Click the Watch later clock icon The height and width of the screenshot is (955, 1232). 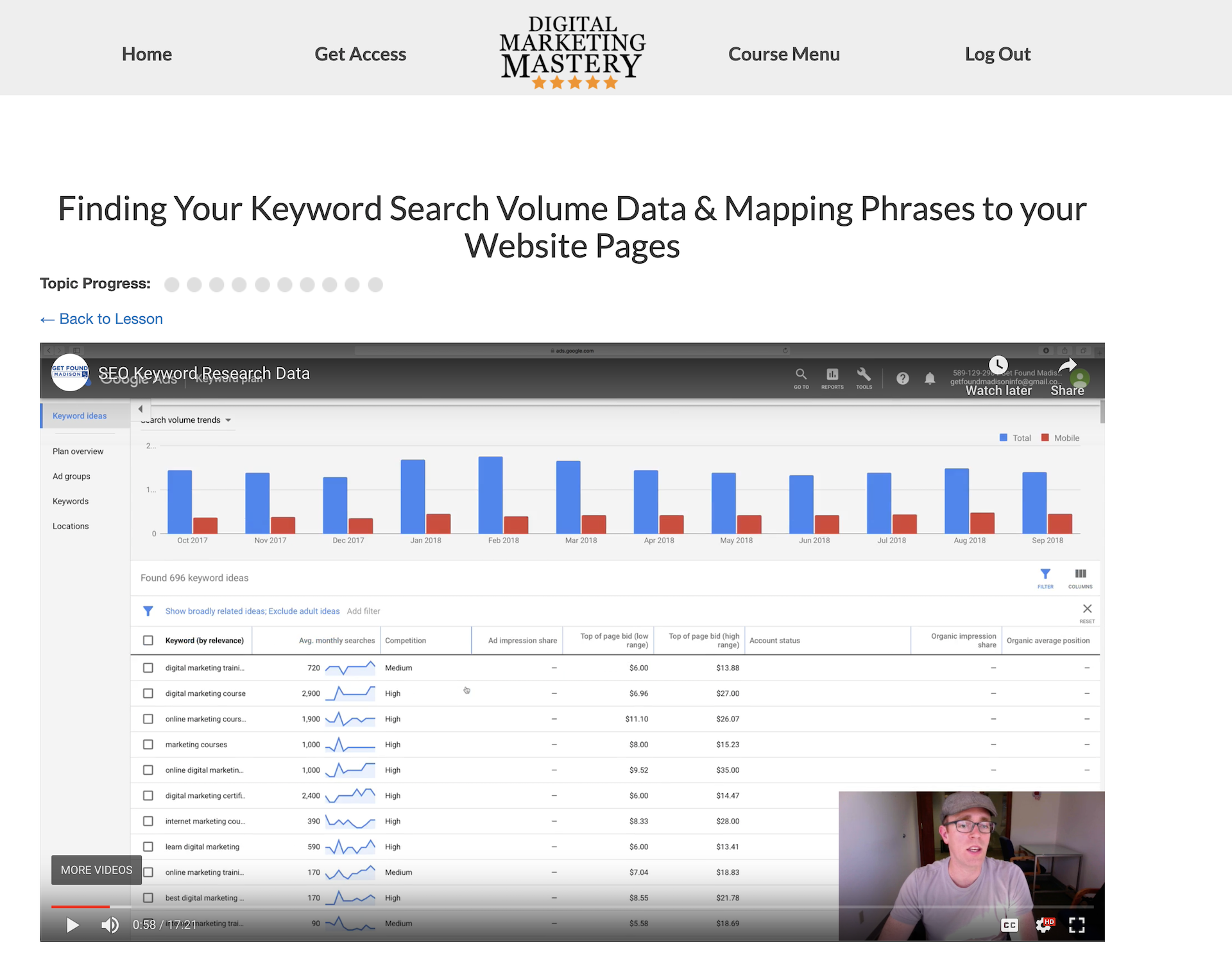pos(998,365)
